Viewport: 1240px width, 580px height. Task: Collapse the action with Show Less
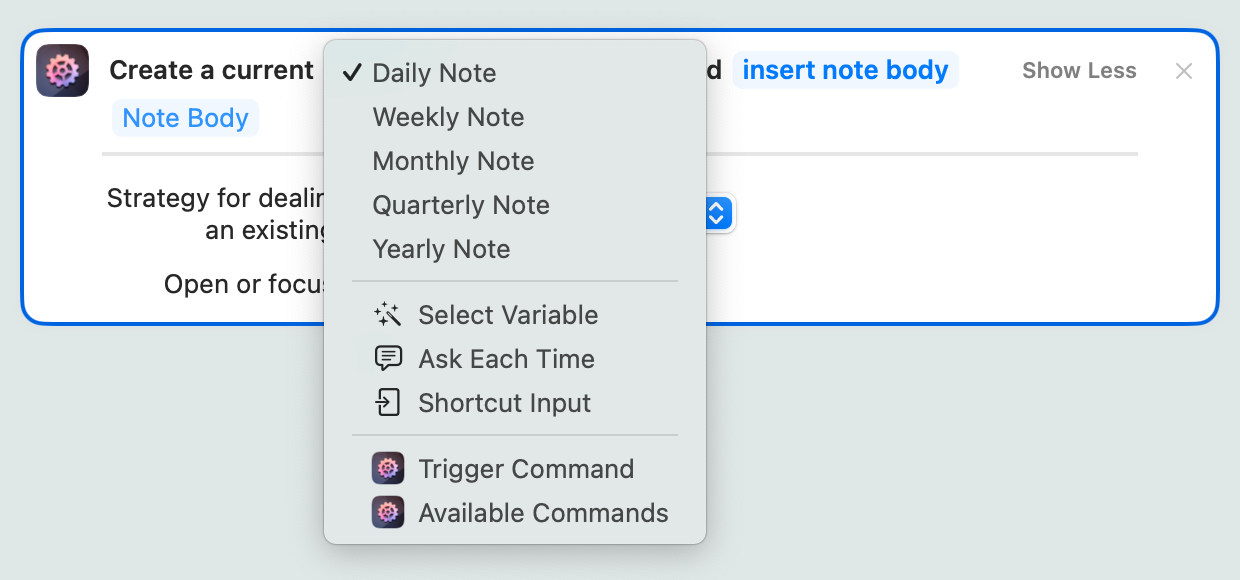pos(1079,71)
